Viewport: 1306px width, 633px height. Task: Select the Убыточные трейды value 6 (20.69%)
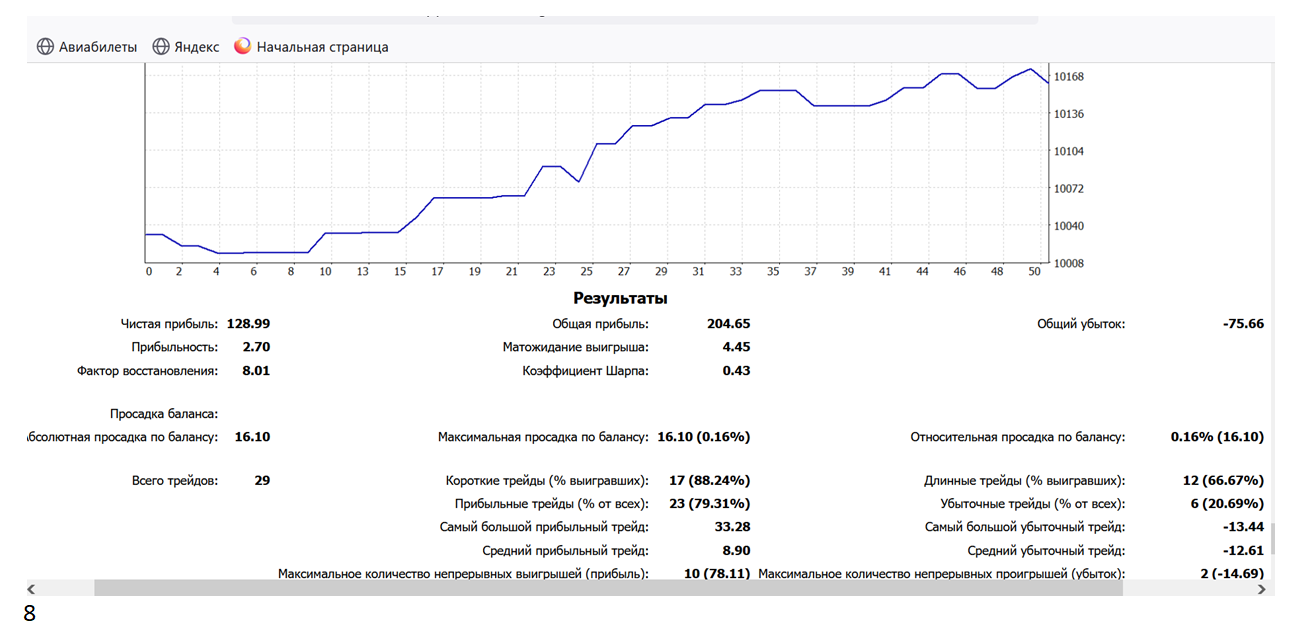point(1228,504)
